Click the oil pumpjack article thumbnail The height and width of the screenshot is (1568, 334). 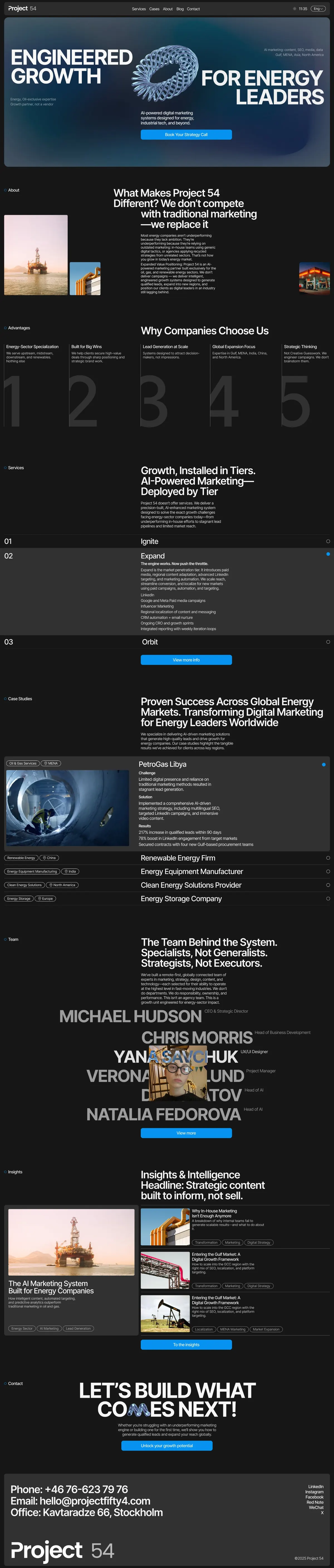[x=164, y=1314]
